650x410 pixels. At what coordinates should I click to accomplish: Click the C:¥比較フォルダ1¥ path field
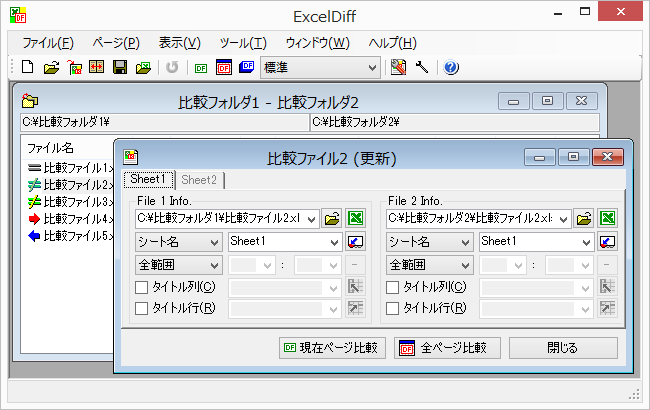click(x=165, y=122)
